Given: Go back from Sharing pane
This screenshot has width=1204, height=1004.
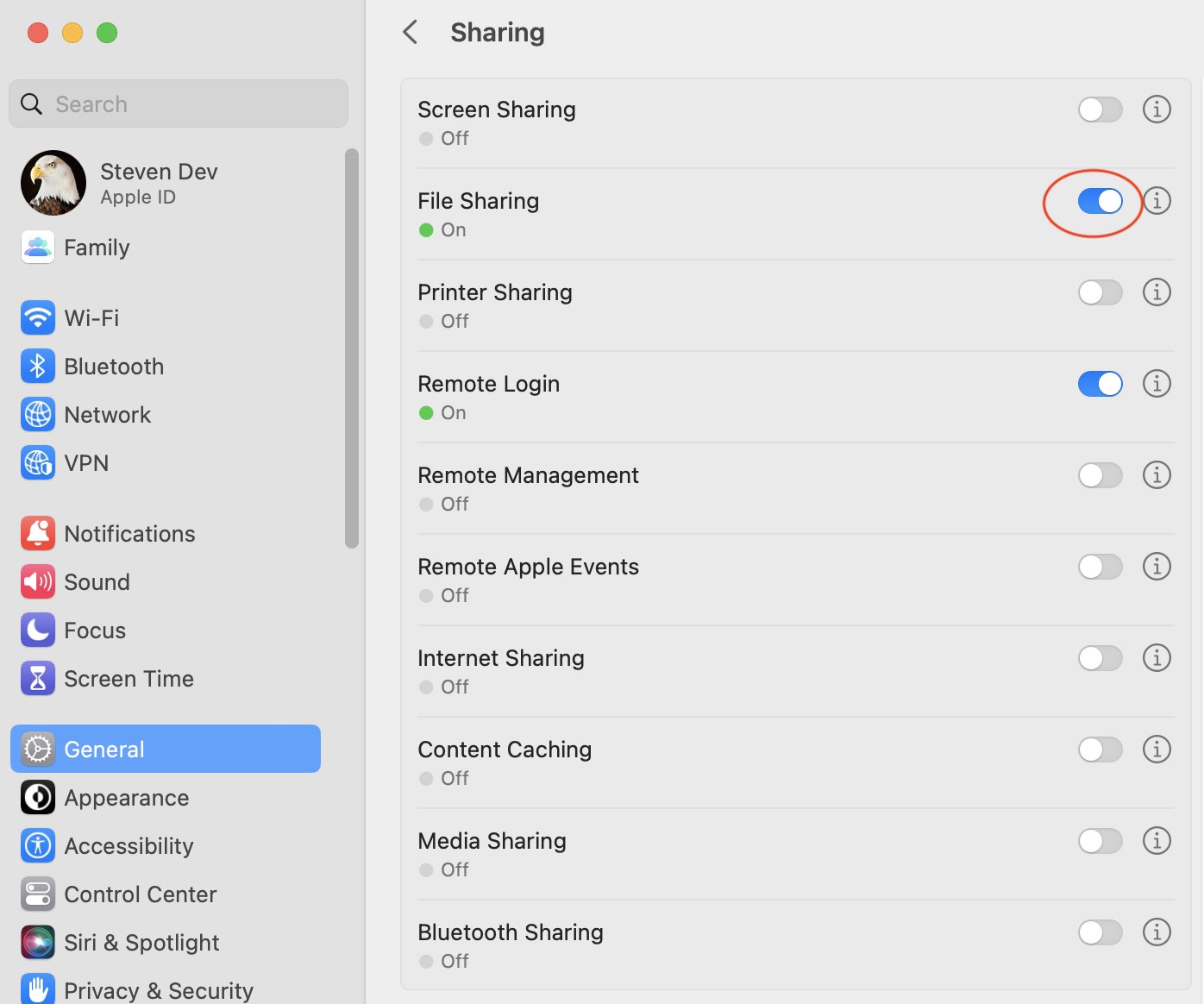Looking at the screenshot, I should coord(411,33).
